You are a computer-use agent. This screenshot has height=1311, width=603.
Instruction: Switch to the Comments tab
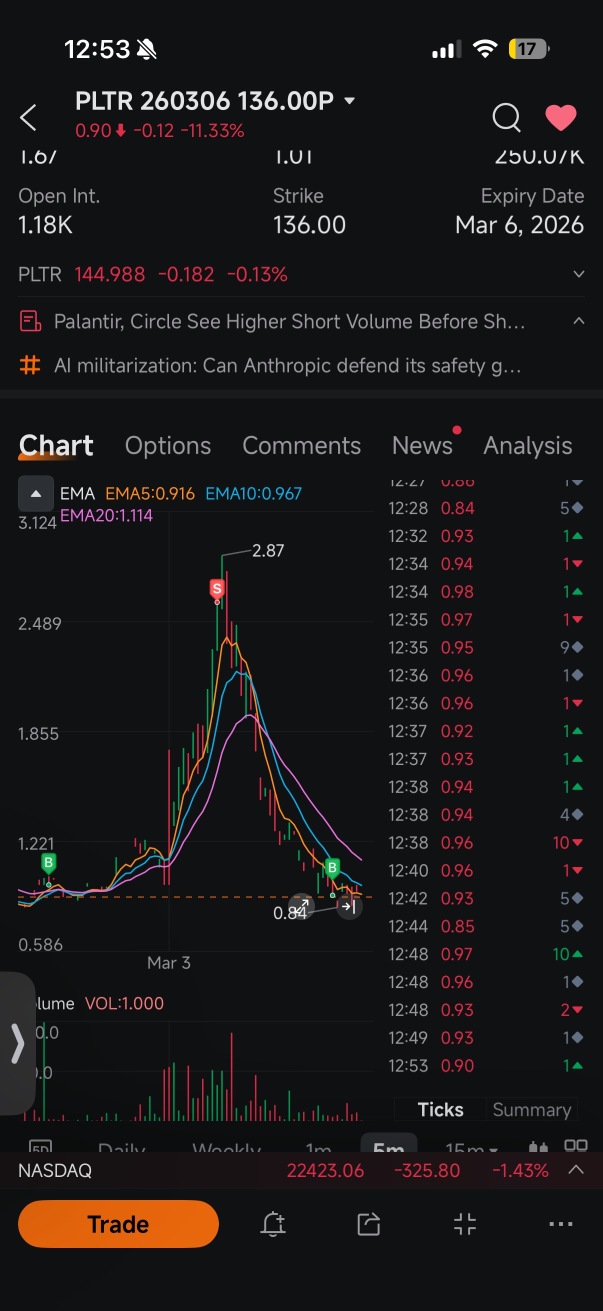click(x=301, y=445)
